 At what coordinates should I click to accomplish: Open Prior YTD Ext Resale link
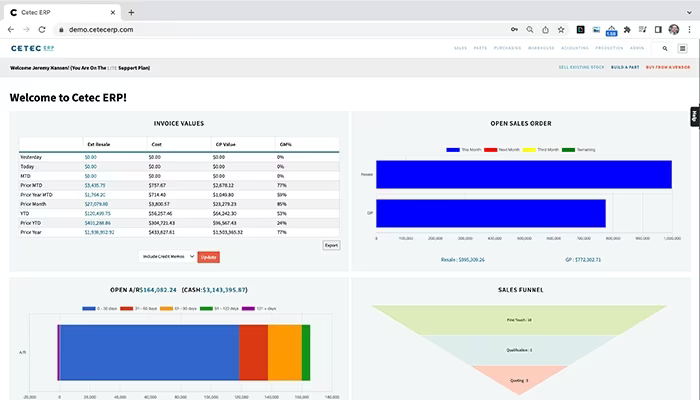98,223
